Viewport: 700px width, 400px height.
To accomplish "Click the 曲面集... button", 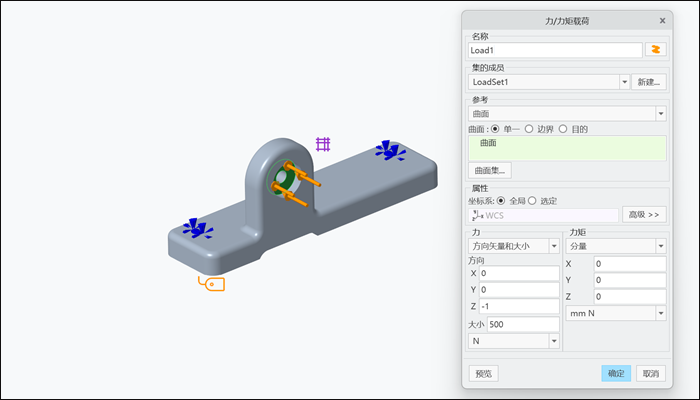I will tap(490, 171).
